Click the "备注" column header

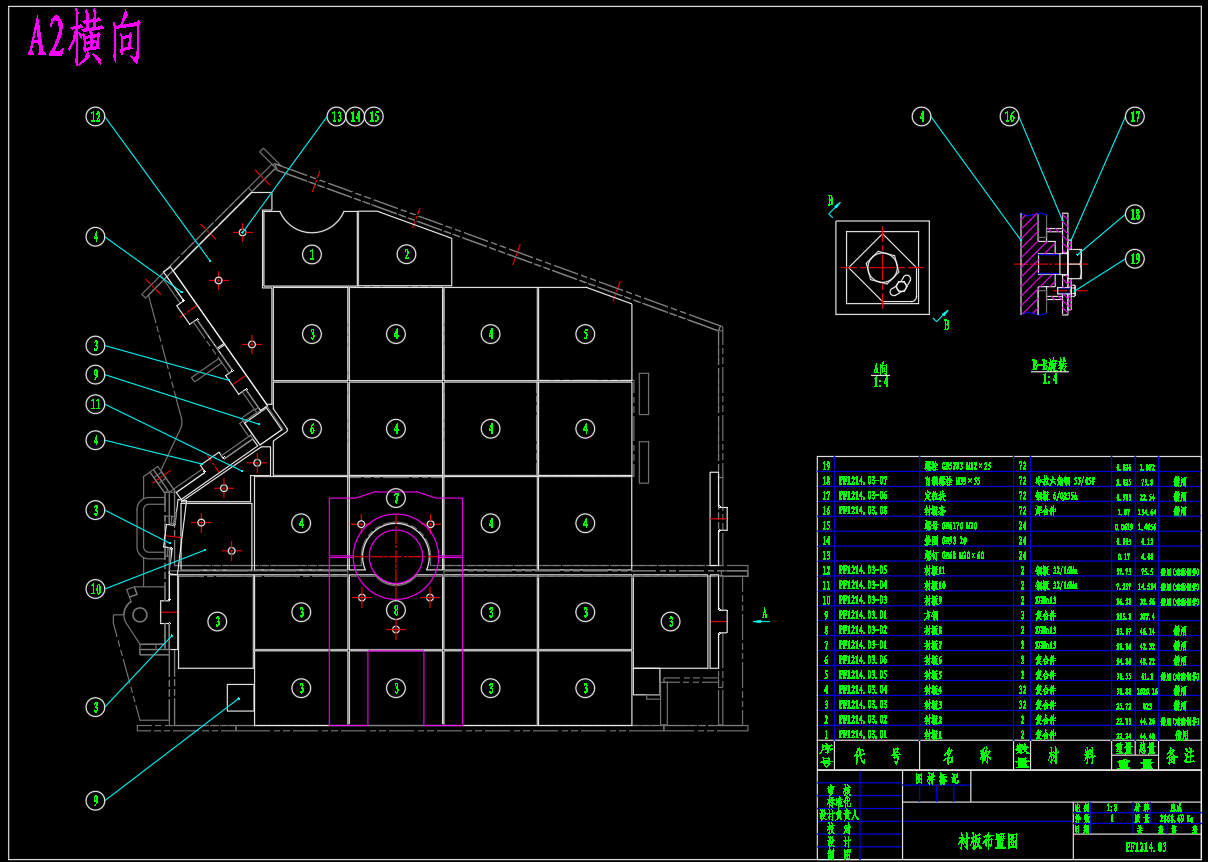coord(1180,755)
